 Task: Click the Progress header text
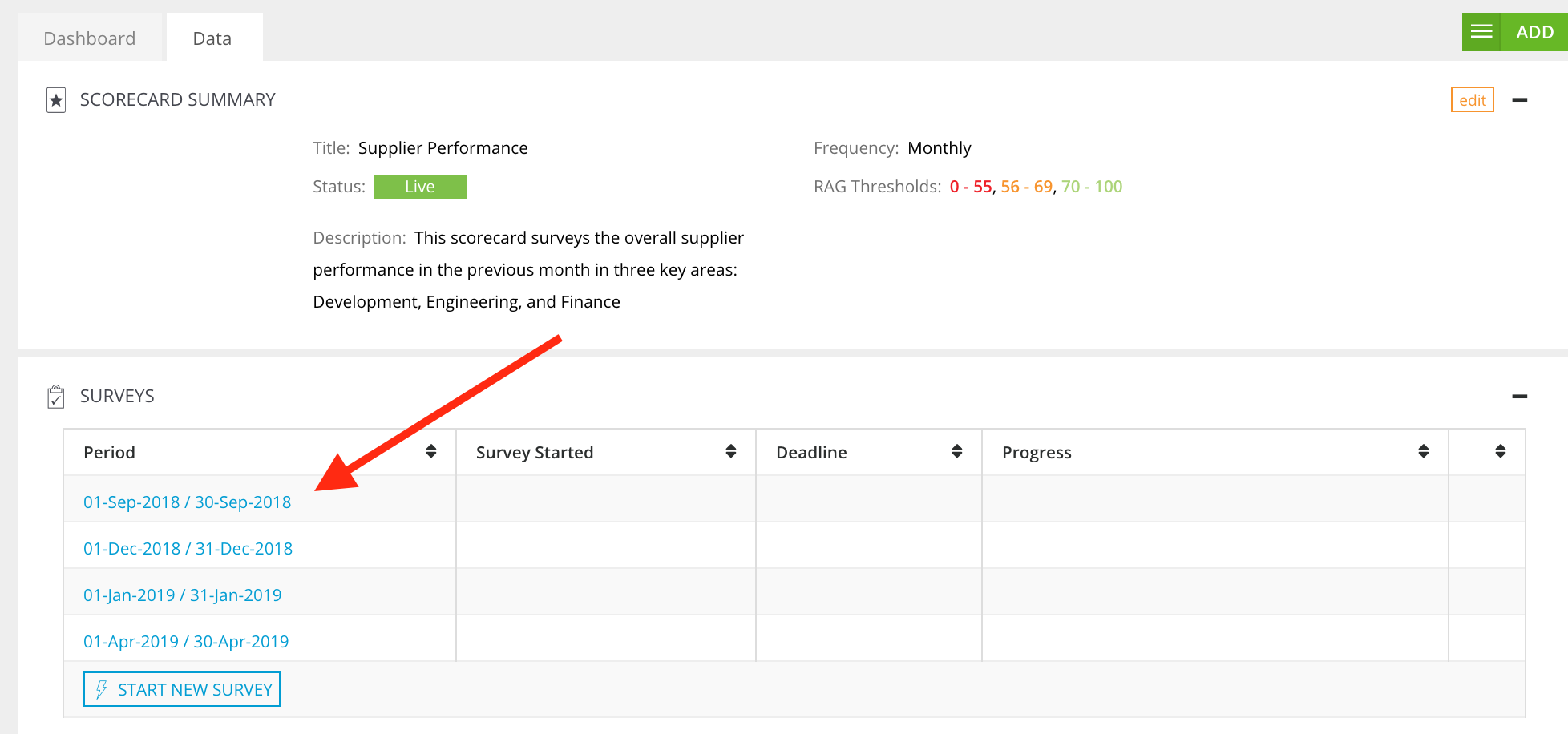[1037, 453]
